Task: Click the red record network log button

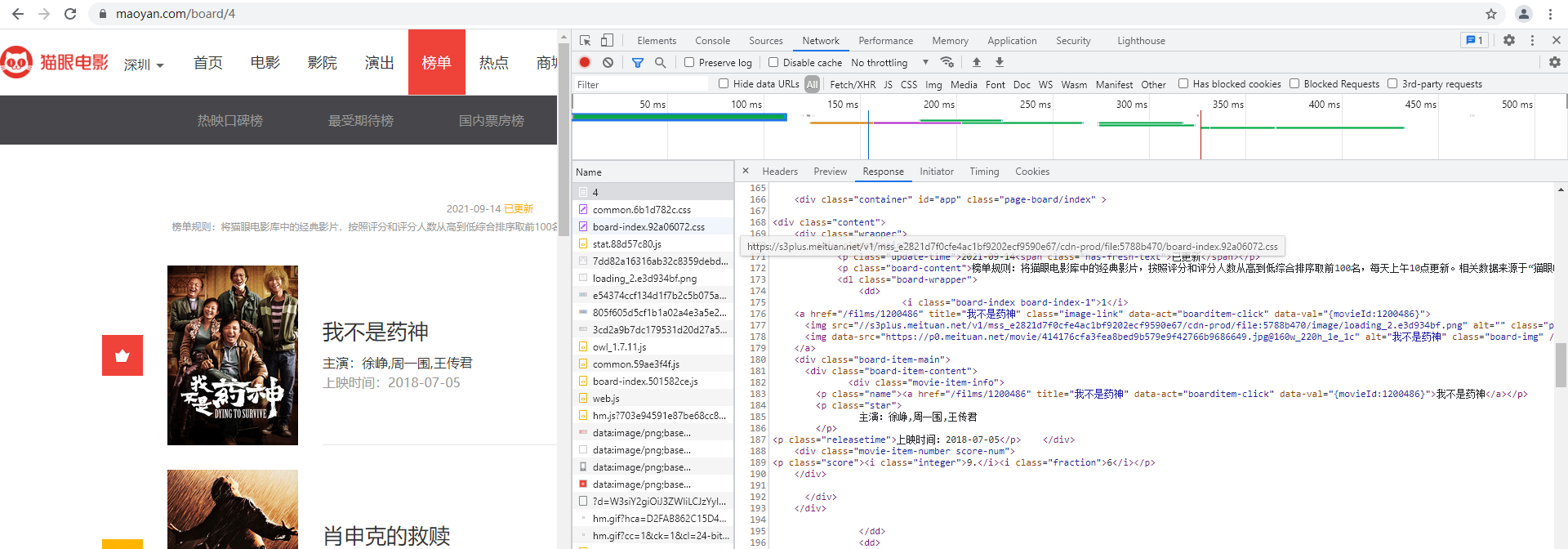Action: click(585, 62)
